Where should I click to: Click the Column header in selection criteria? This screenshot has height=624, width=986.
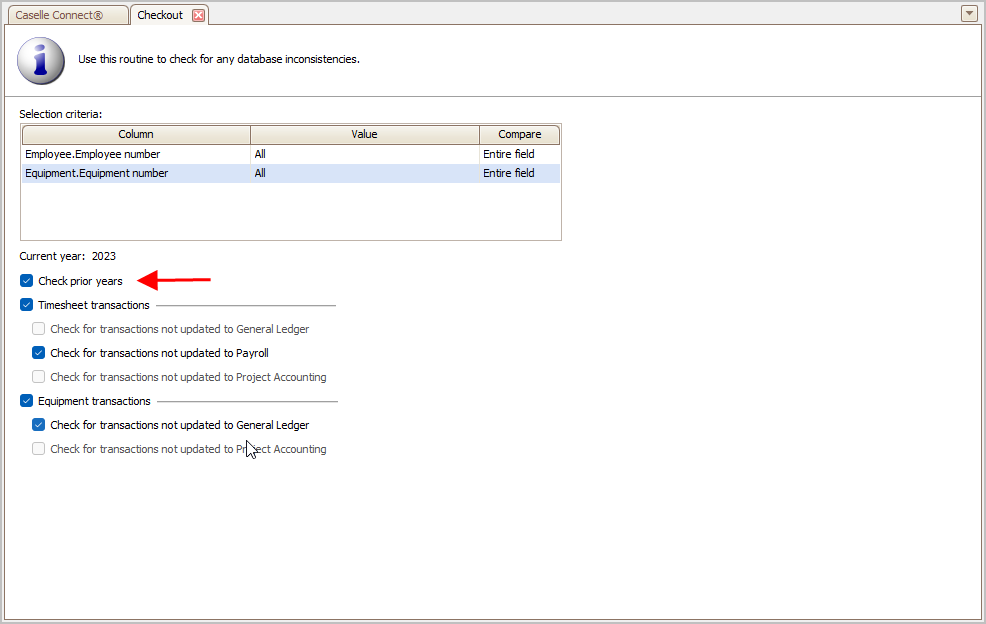136,134
